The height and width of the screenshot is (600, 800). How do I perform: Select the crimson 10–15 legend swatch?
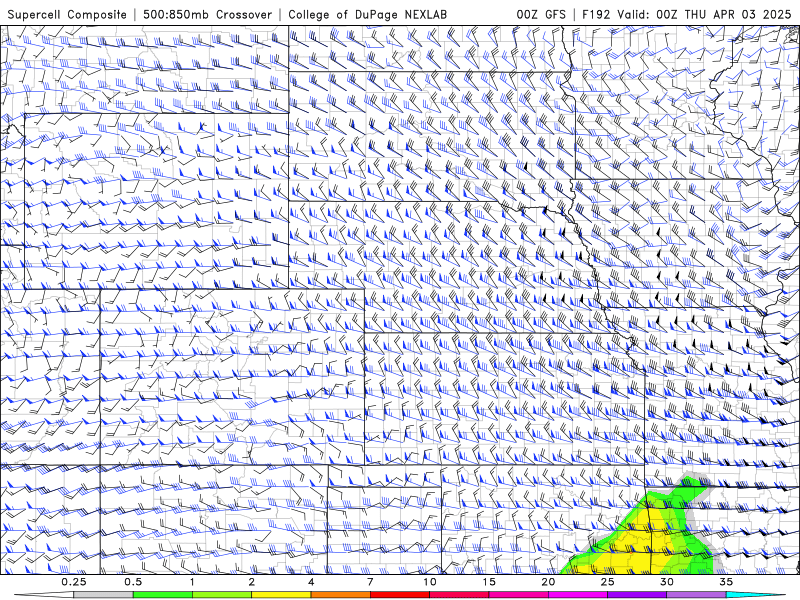click(x=459, y=595)
